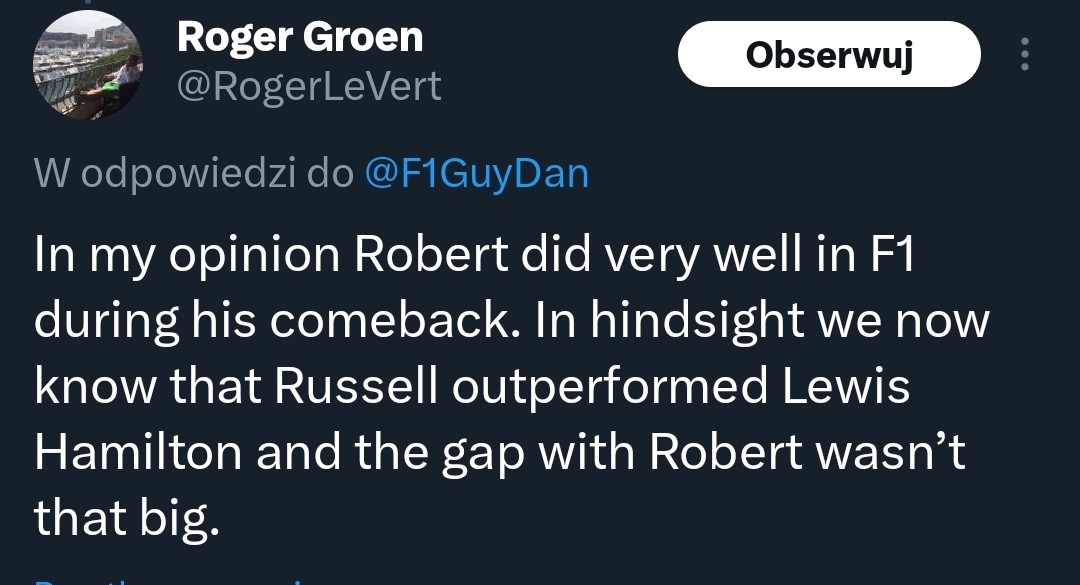Click the word 'Lewis' in the tweet

(x=849, y=388)
